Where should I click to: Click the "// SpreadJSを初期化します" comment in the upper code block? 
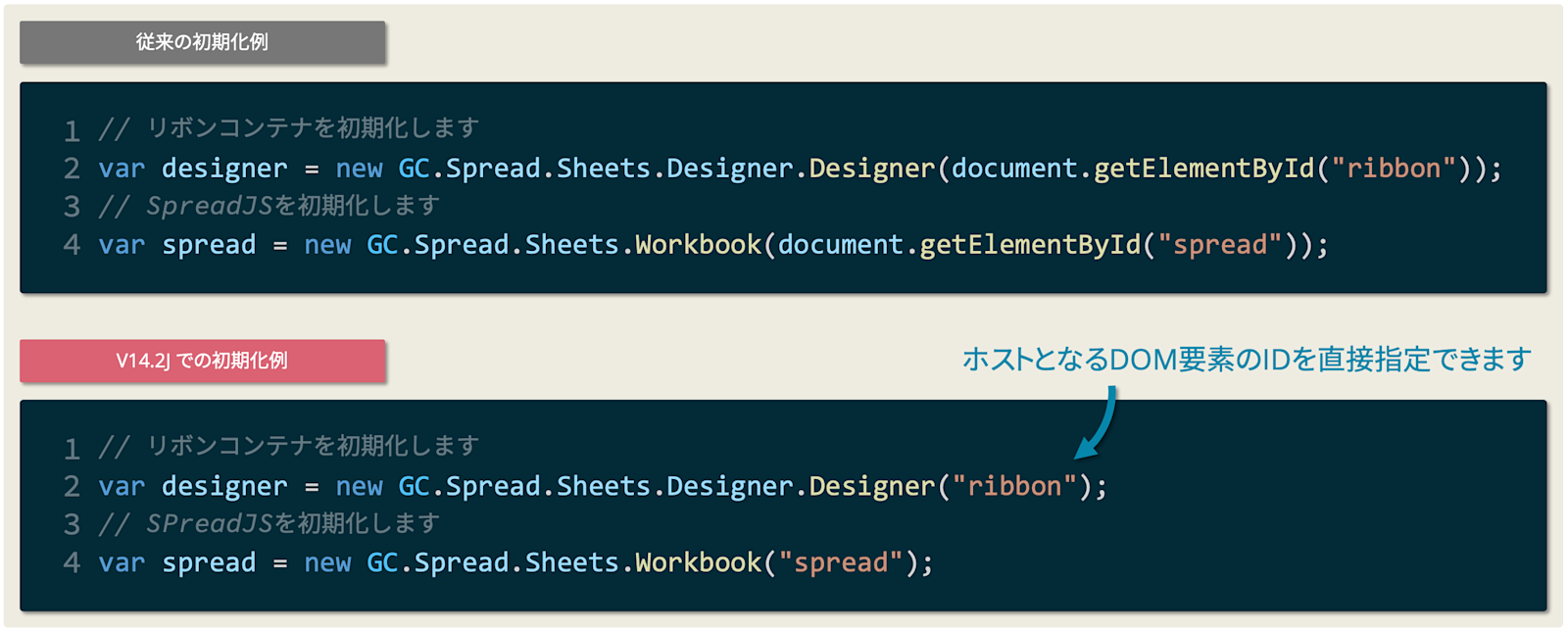tap(269, 206)
